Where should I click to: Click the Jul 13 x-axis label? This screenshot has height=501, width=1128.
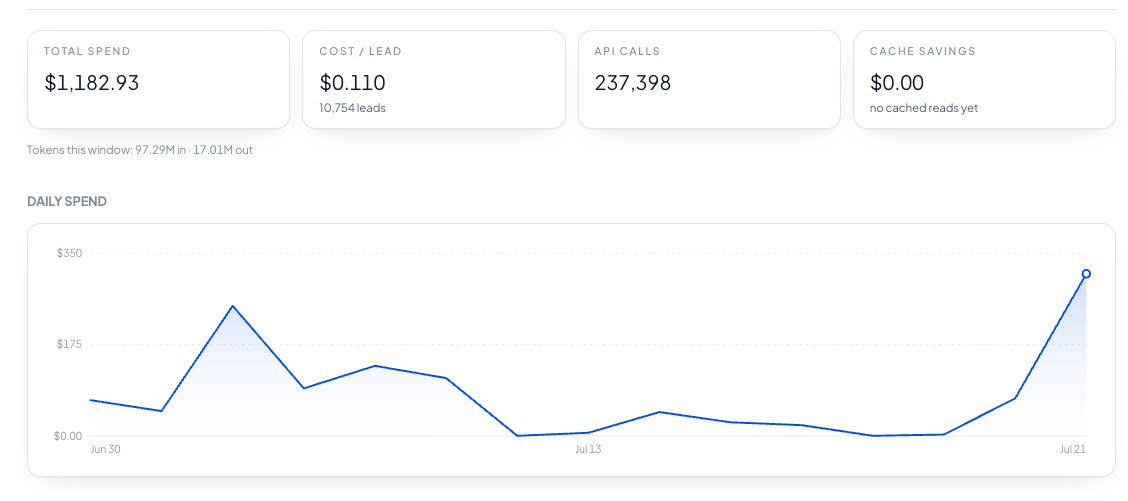click(588, 450)
